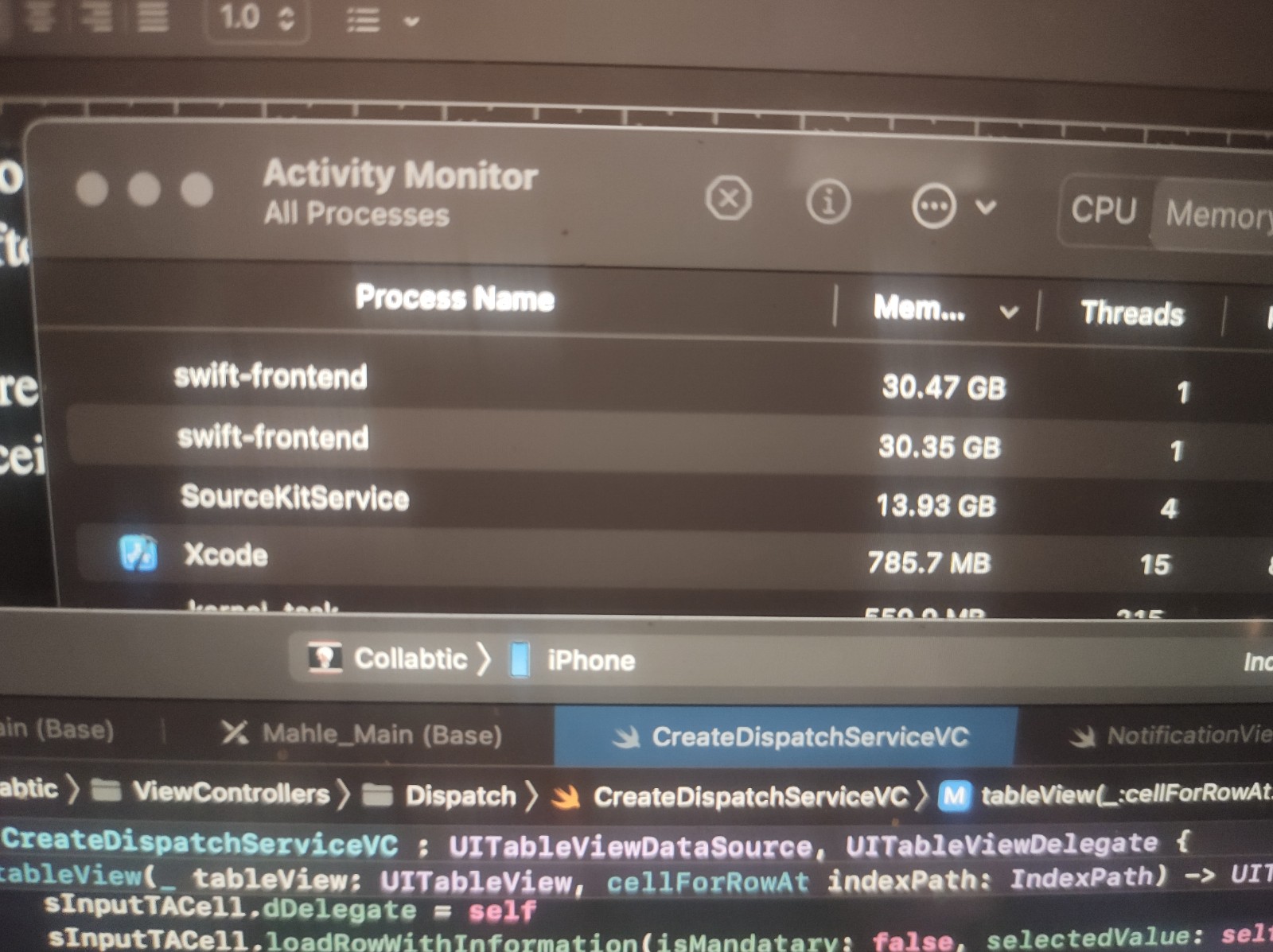Toggle the Memory column sort arrow
Screen dimensions: 1273x952
click(x=1009, y=312)
